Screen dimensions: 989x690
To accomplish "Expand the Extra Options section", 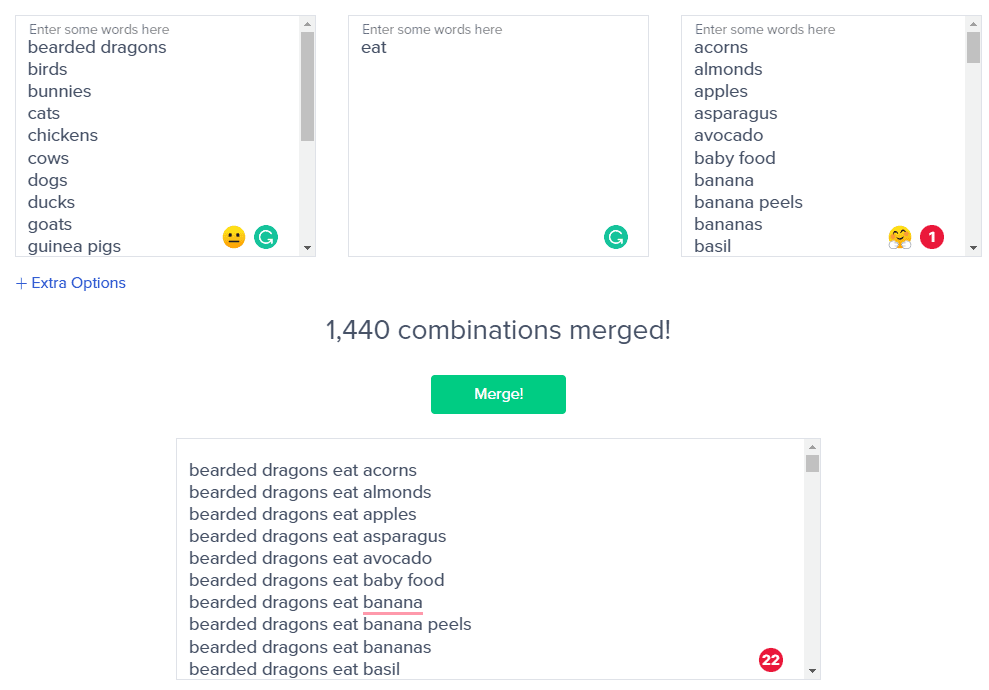I will pos(71,283).
